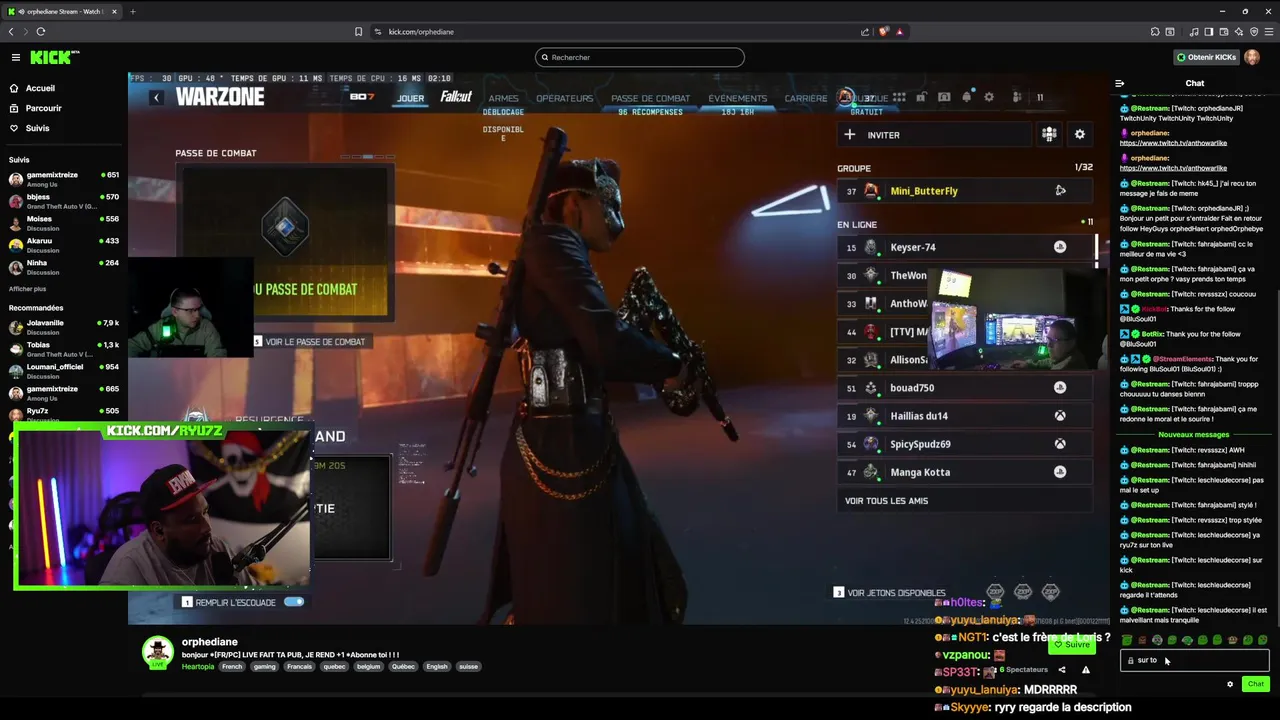This screenshot has height=720, width=1280.
Task: Open orphediane streamer avatar
Action: point(157,651)
